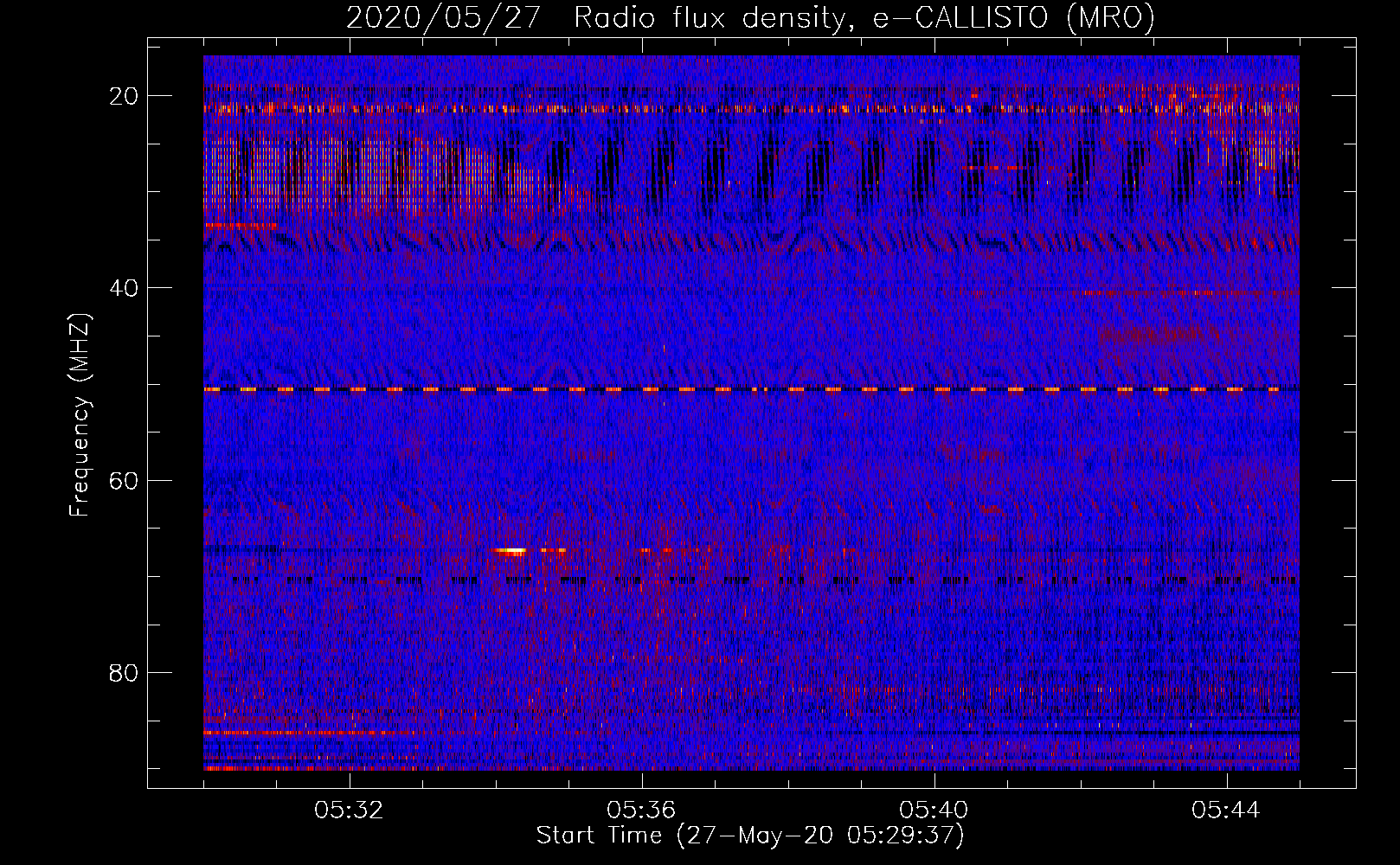Screen dimensions: 1400x865
Task: Click the 'Frequency (MHZ)' y-axis label
Action: pyautogui.click(x=80, y=415)
